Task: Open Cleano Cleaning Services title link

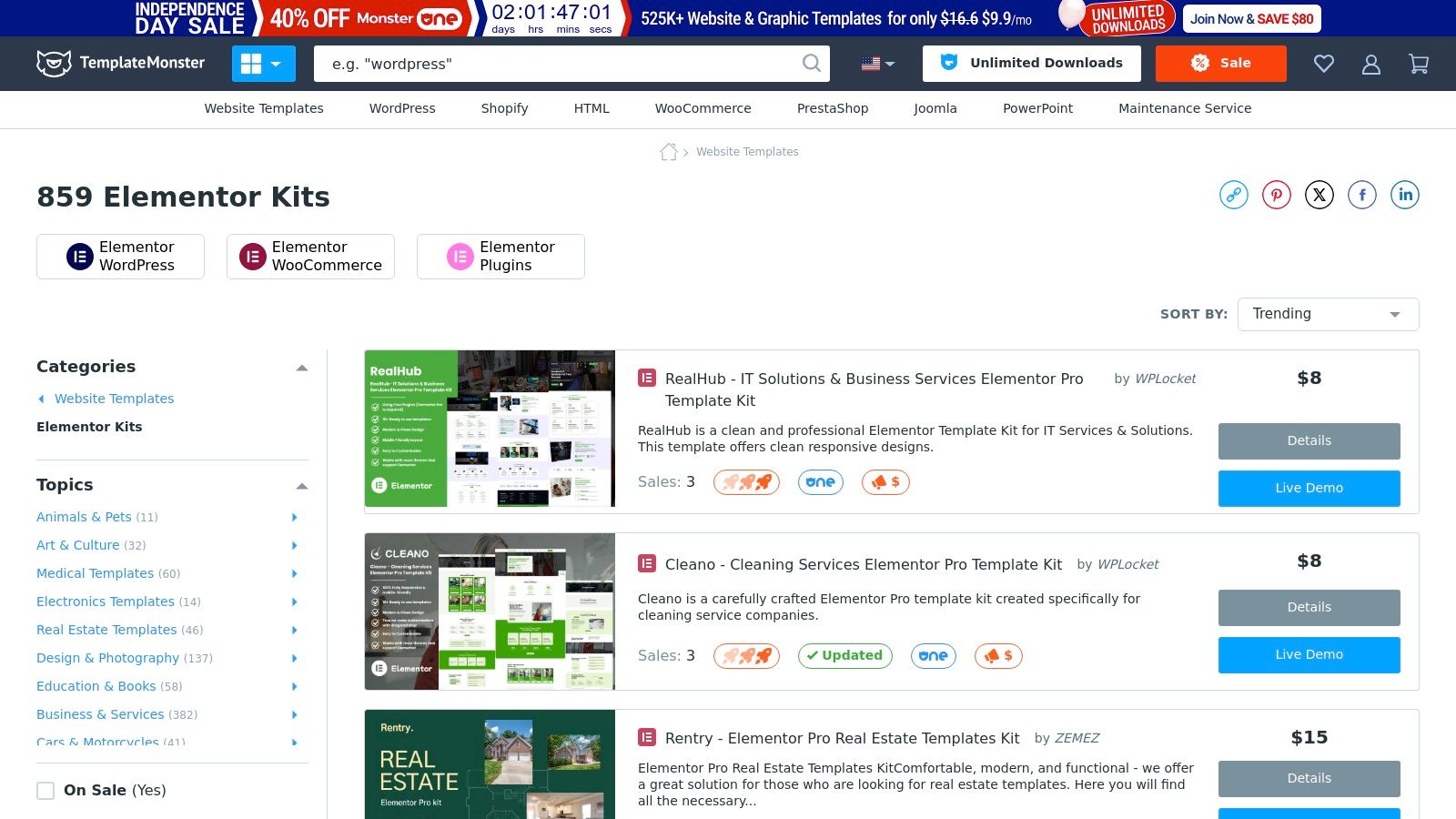Action: click(864, 564)
